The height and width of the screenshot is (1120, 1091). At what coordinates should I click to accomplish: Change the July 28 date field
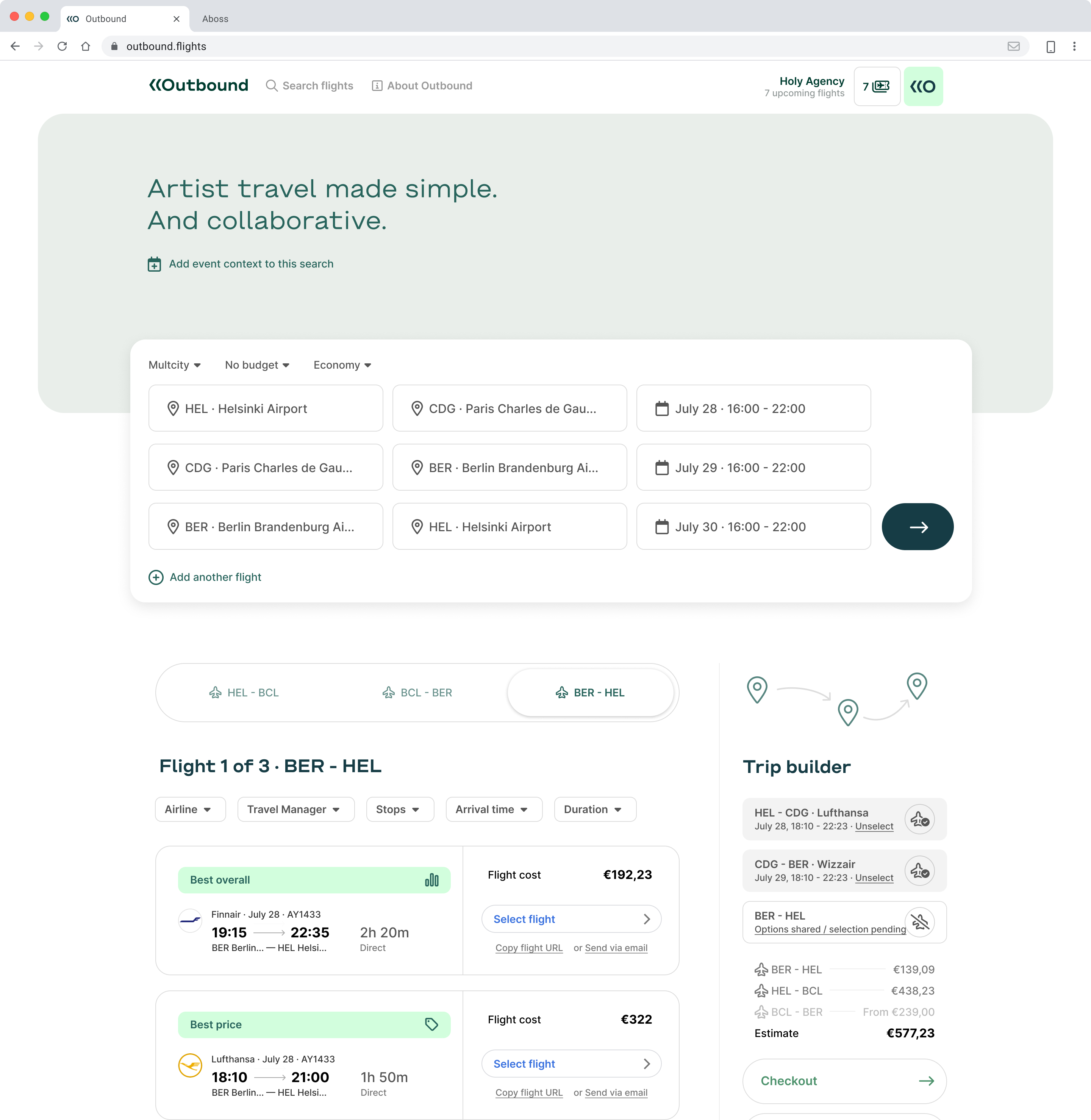click(x=753, y=408)
